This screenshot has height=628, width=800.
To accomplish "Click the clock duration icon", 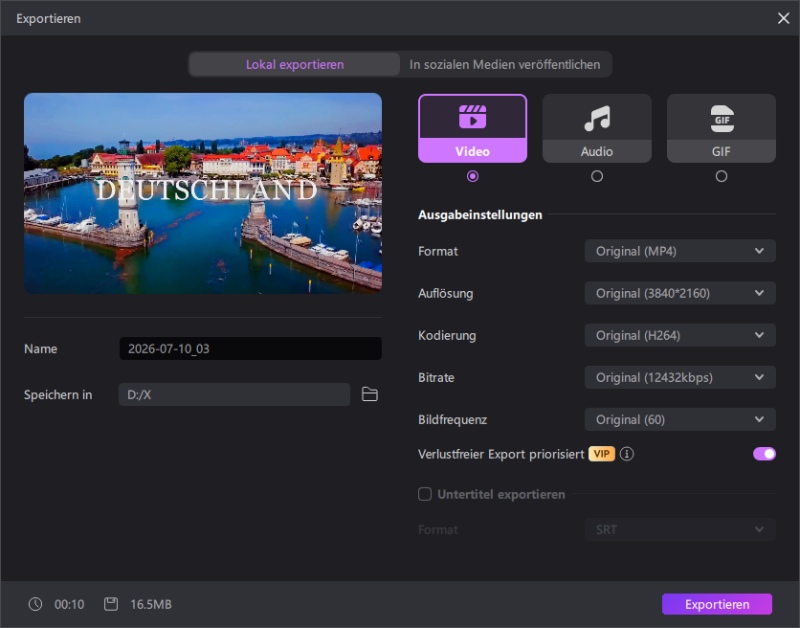I will [x=35, y=604].
